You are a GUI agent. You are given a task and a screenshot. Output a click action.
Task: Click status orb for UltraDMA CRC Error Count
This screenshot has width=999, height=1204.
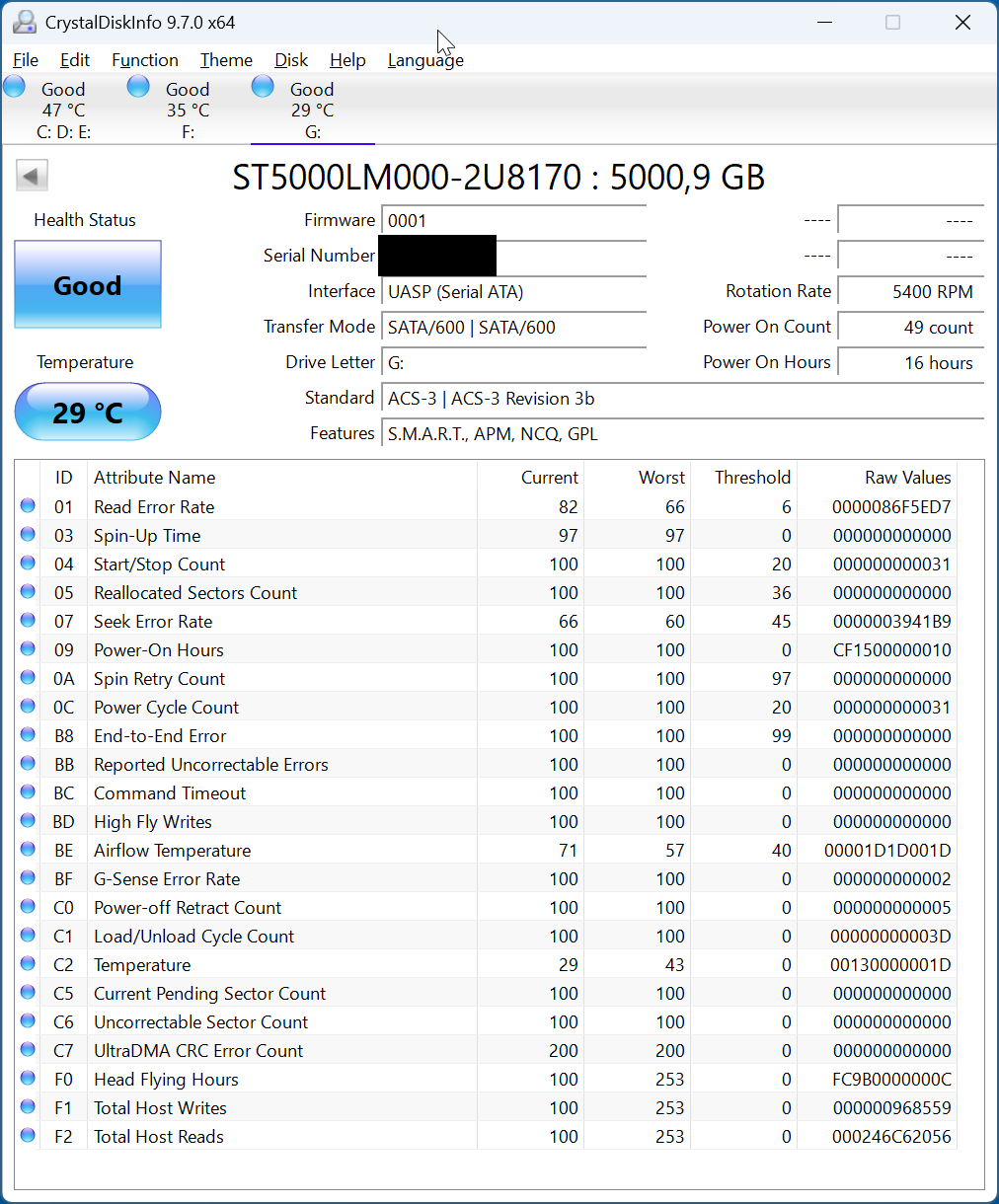pyautogui.click(x=28, y=1050)
